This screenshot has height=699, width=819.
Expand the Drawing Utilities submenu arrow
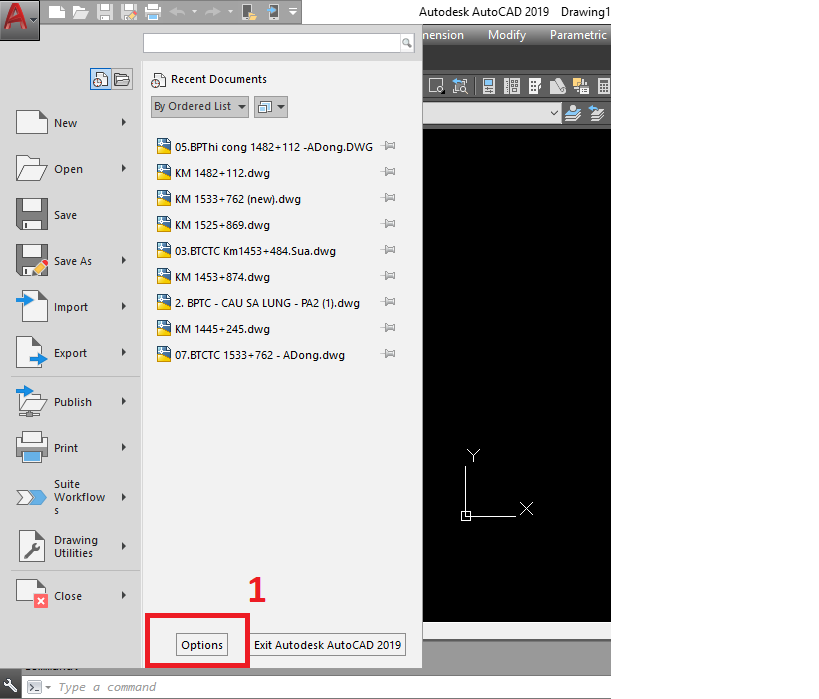[x=124, y=546]
